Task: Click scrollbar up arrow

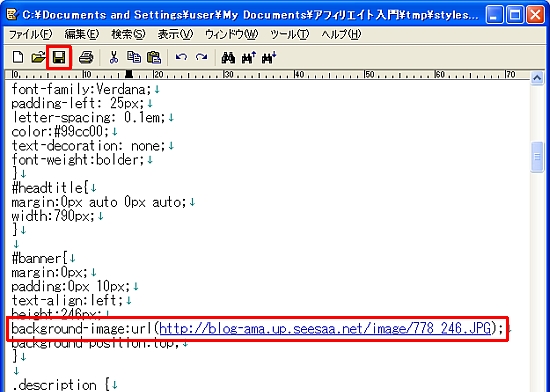Action: pos(537,78)
